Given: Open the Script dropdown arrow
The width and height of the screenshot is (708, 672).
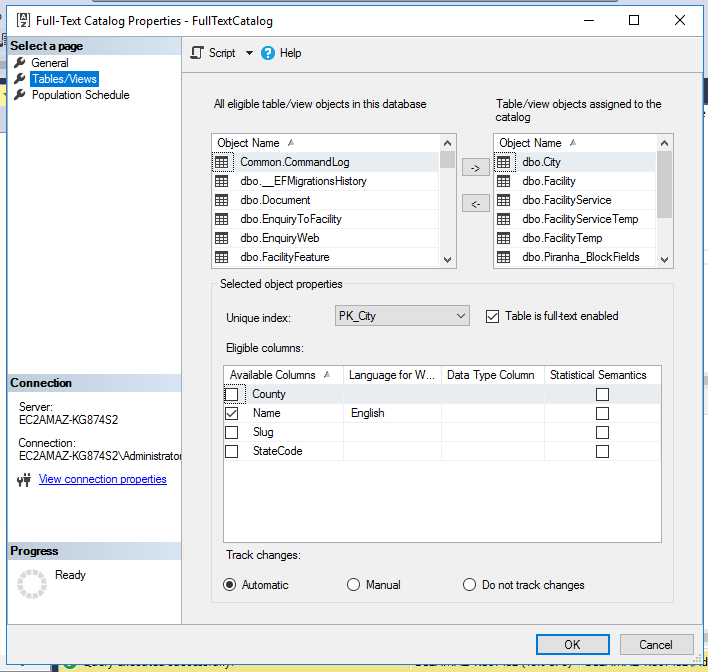Looking at the screenshot, I should [249, 53].
